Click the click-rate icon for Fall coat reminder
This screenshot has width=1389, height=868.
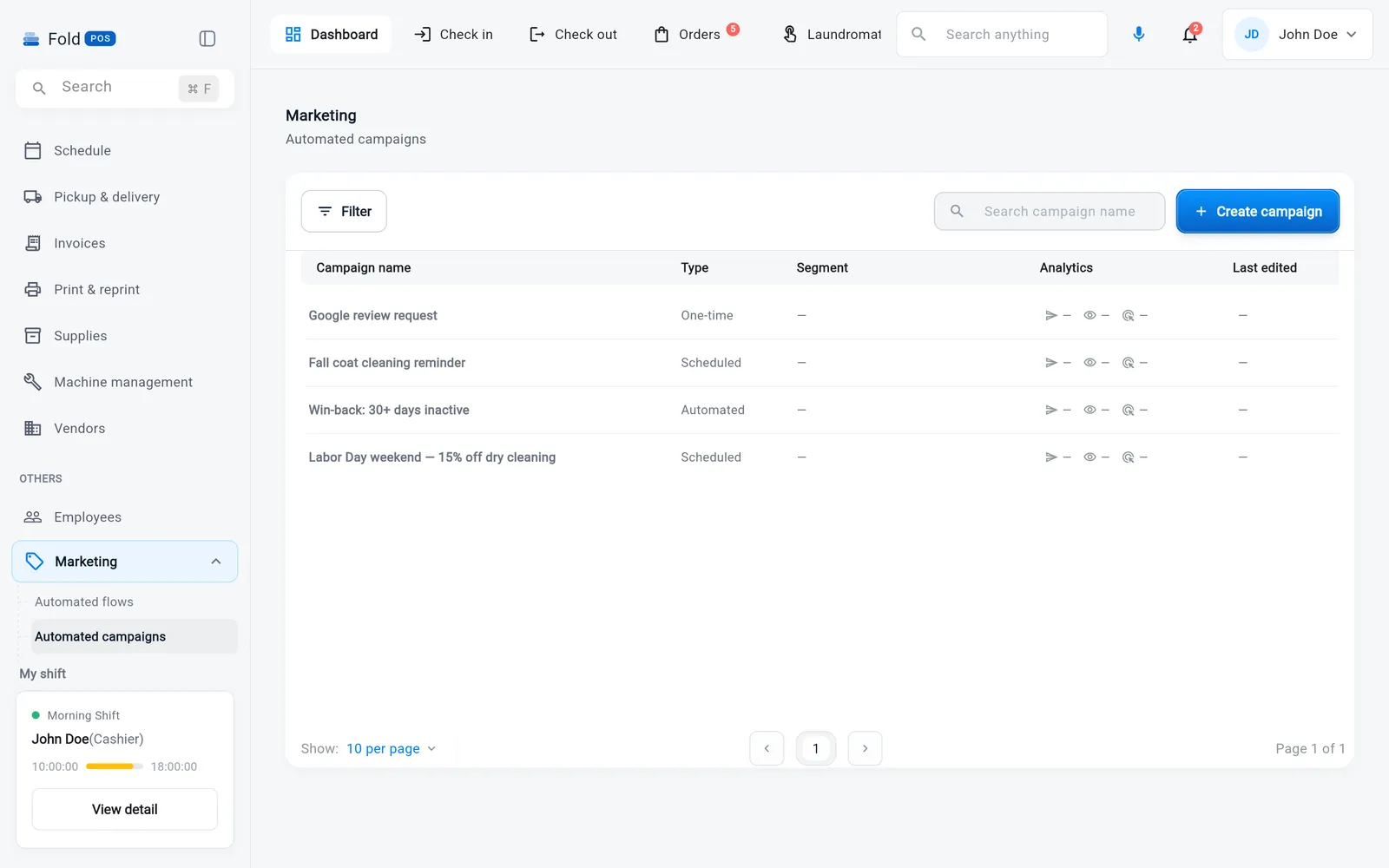(1128, 363)
